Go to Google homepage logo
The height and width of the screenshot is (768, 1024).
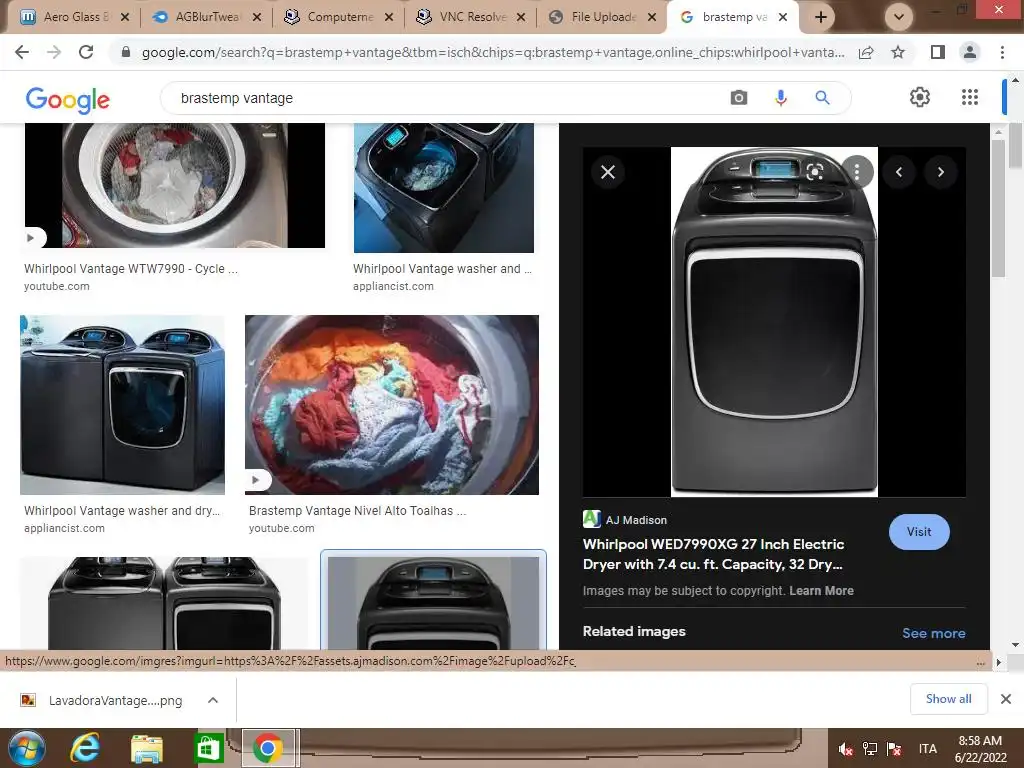67,99
